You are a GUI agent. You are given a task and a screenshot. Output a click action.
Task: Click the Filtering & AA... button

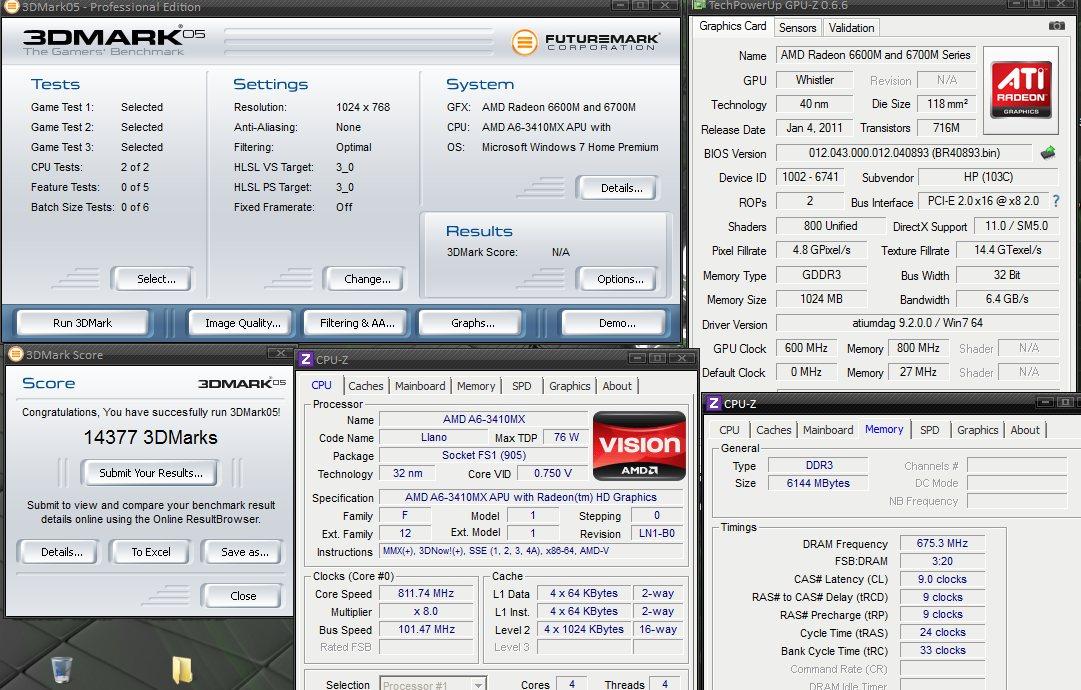[357, 323]
